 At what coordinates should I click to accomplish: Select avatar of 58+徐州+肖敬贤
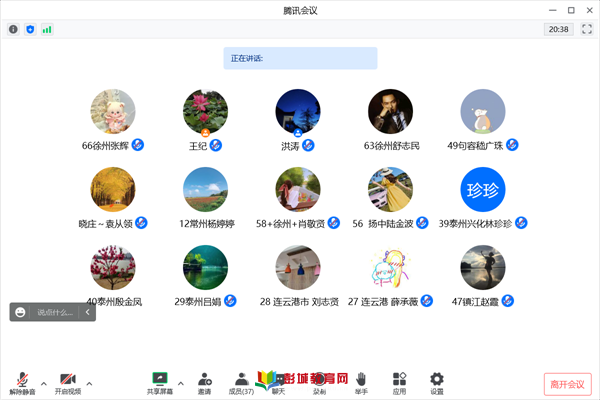(x=298, y=189)
